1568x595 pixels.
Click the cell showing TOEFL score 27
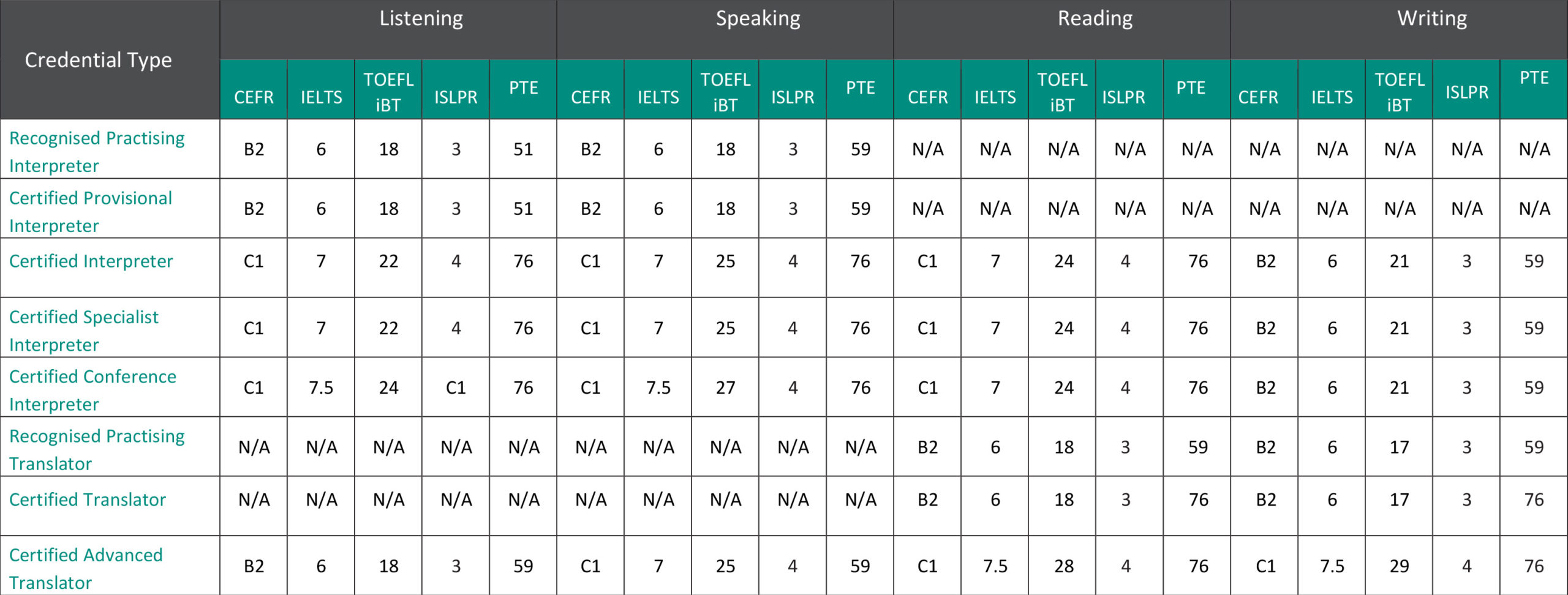tap(725, 387)
